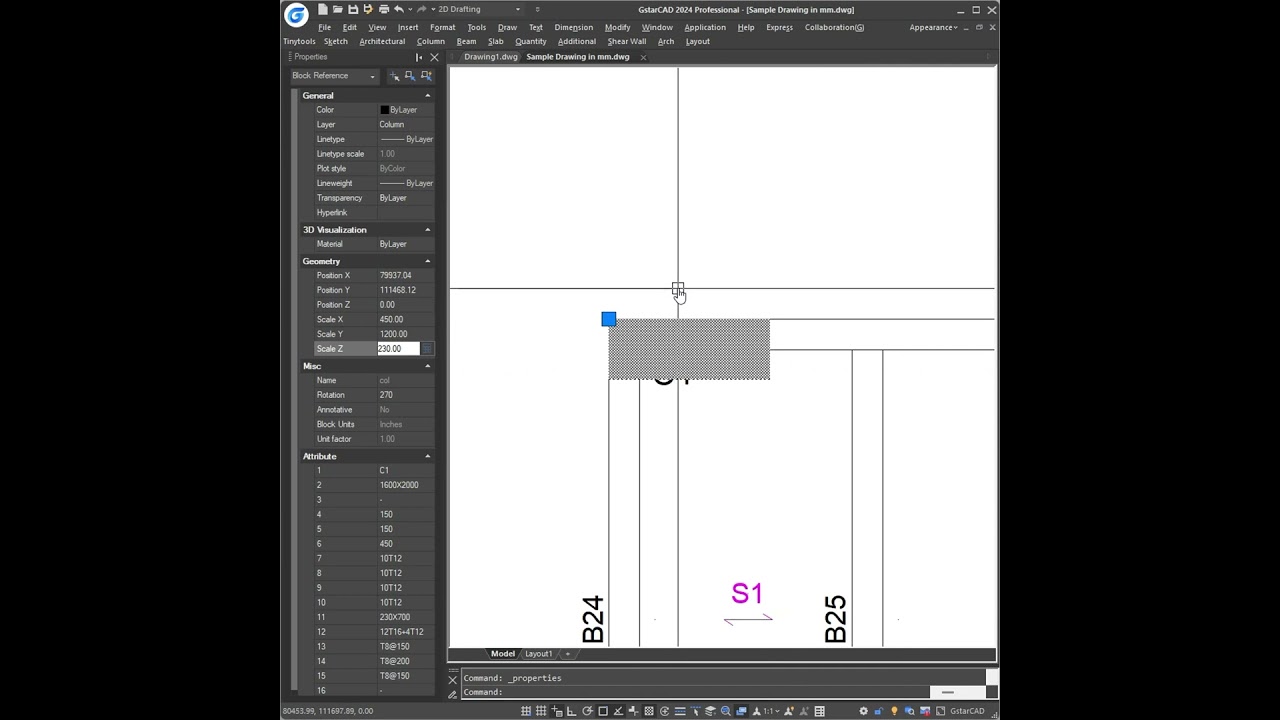The height and width of the screenshot is (720, 1280).
Task: Open the Dimension menu
Action: [573, 27]
